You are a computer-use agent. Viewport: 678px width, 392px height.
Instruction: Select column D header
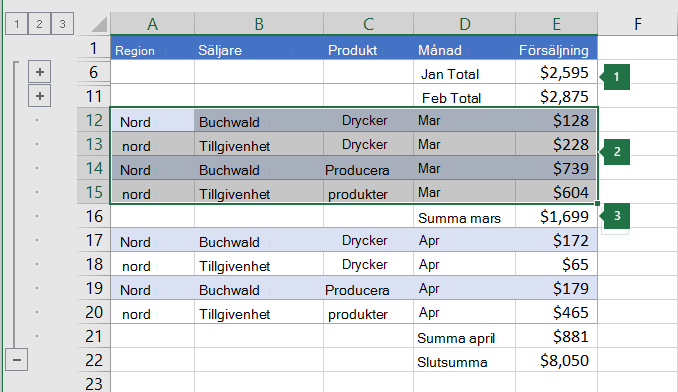coord(464,24)
